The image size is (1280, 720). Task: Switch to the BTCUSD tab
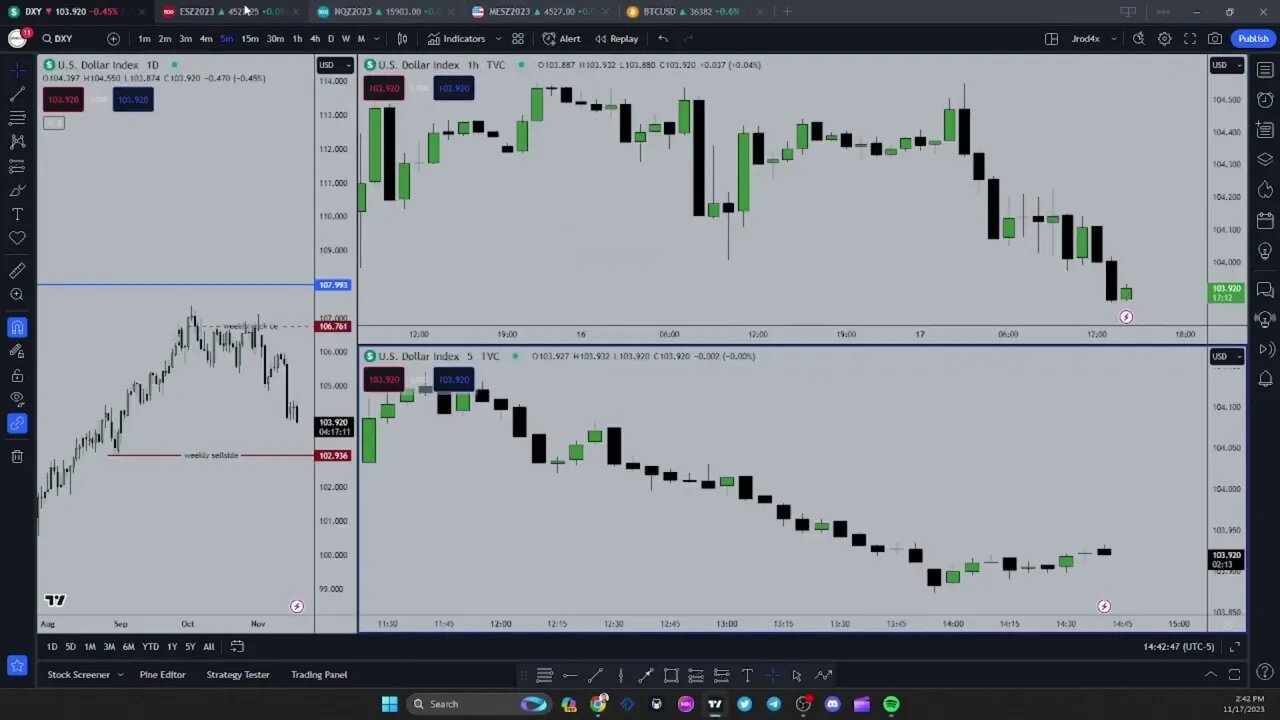pos(692,11)
